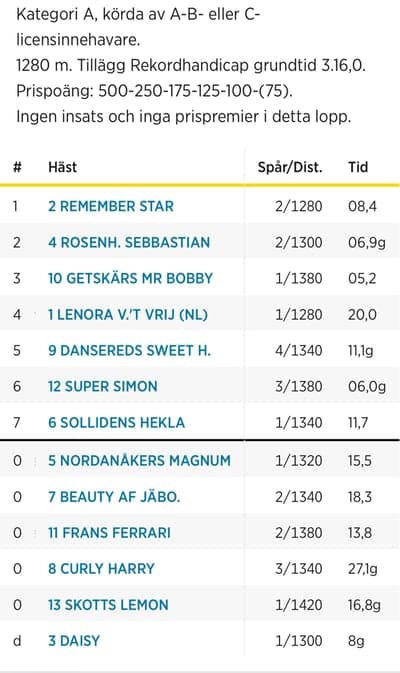Open 13 SKOTTS LEMON link
Image resolution: width=400 pixels, height=673 pixels.
[x=108, y=605]
